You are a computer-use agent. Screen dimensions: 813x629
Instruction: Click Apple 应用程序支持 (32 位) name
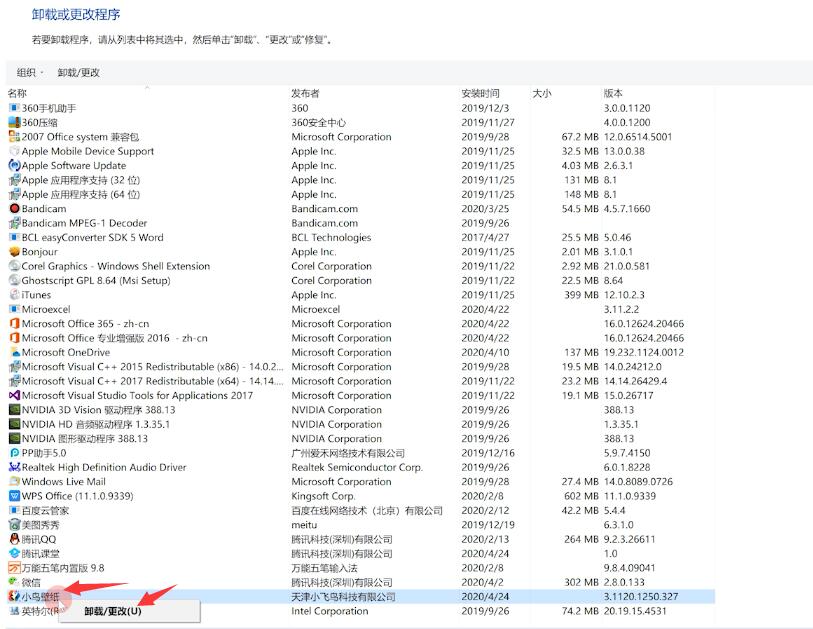coord(81,180)
